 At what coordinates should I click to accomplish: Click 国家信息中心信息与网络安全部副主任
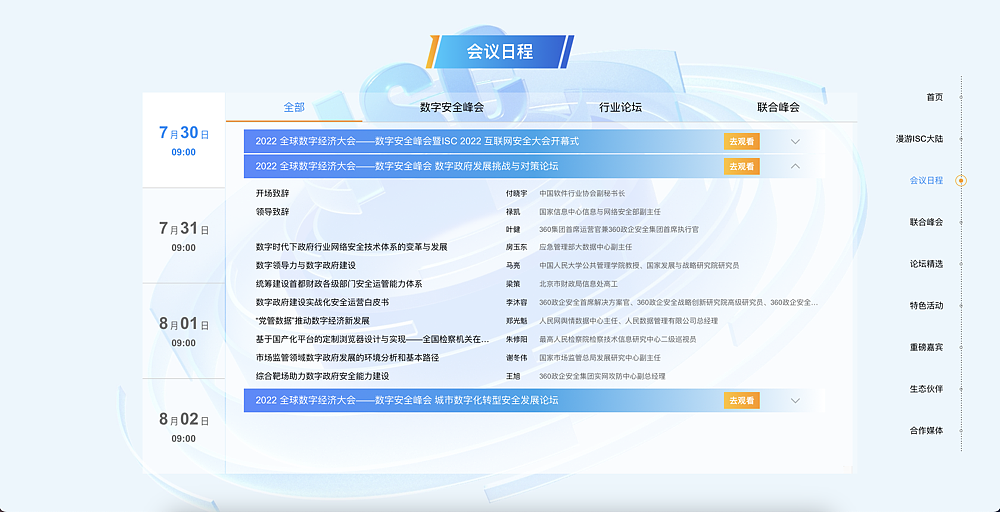click(599, 212)
